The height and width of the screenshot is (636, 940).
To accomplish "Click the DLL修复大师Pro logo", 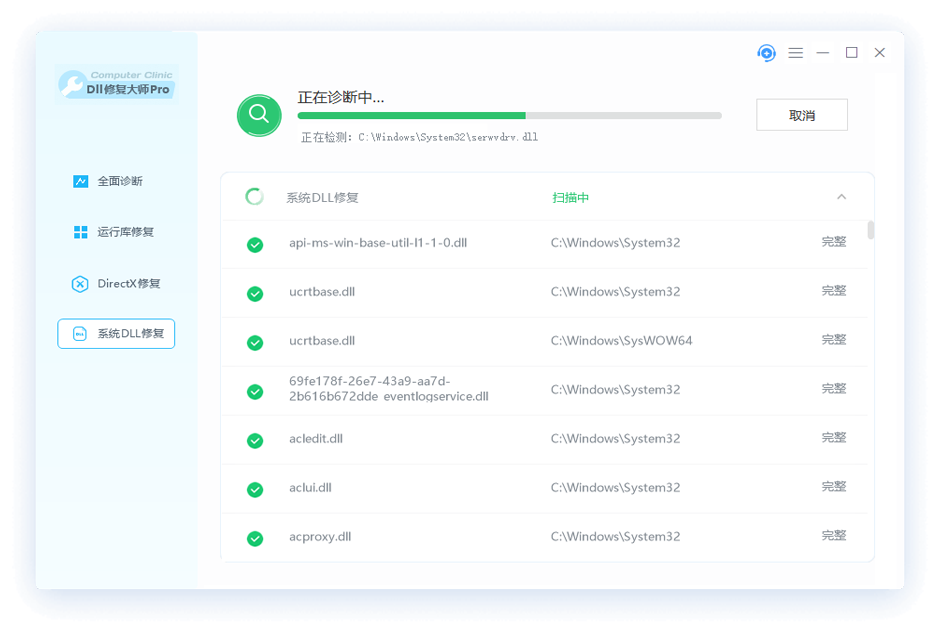I will [116, 84].
